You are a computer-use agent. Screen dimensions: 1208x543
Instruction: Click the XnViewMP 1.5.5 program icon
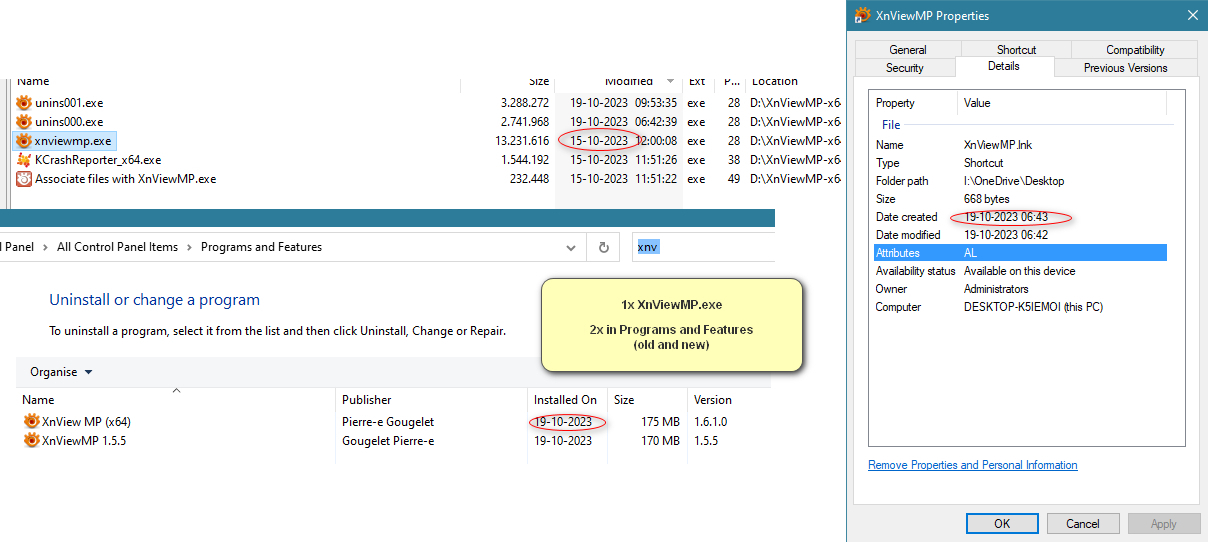[32, 441]
